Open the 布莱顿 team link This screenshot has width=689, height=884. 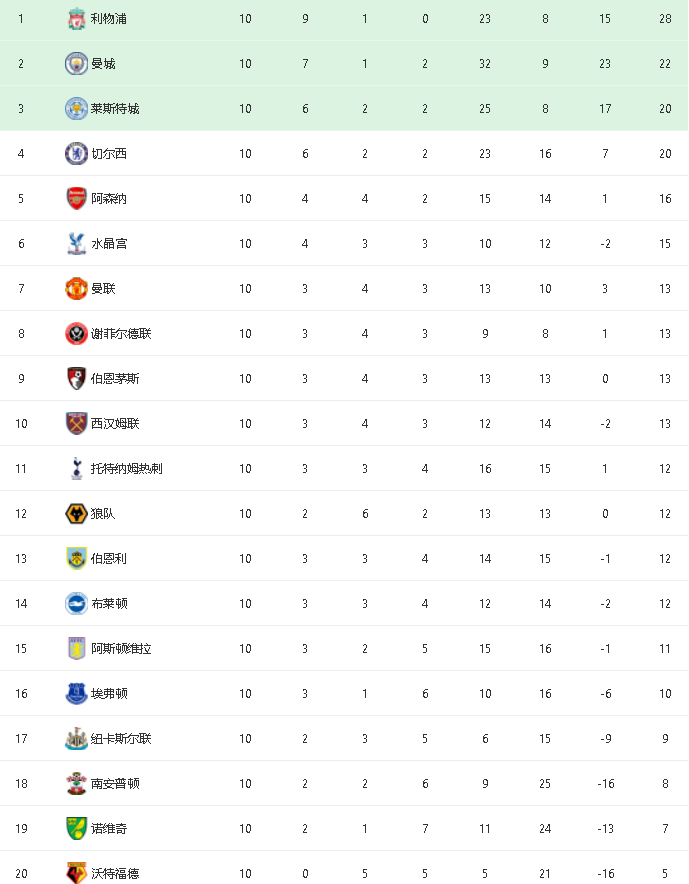click(109, 604)
